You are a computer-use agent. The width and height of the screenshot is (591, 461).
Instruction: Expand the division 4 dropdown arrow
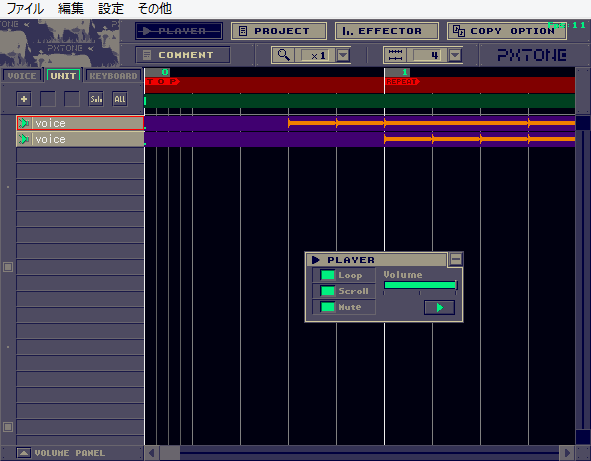tap(455, 55)
